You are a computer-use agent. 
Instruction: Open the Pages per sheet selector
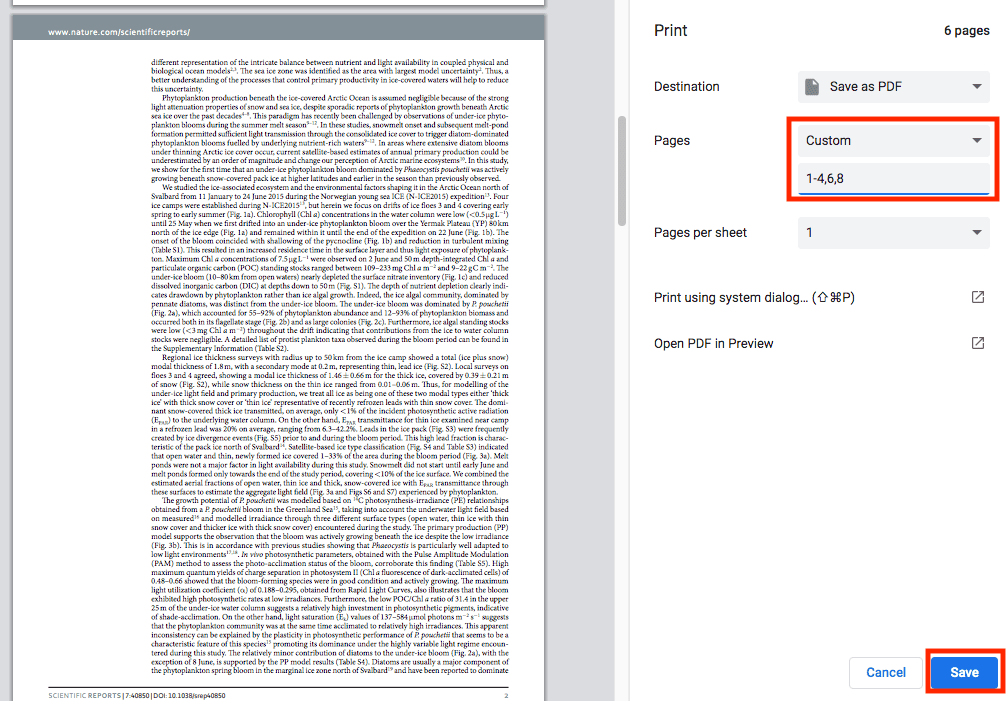pos(893,232)
